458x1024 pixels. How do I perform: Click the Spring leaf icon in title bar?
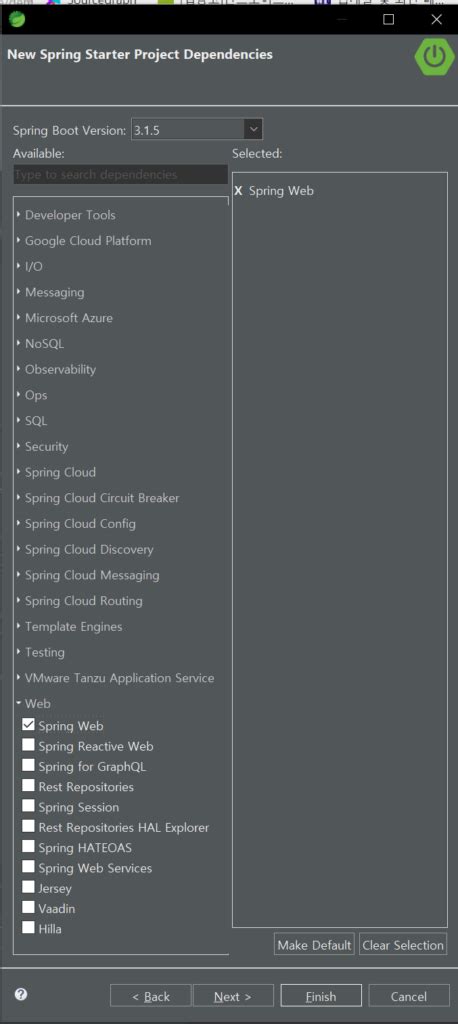[17, 19]
